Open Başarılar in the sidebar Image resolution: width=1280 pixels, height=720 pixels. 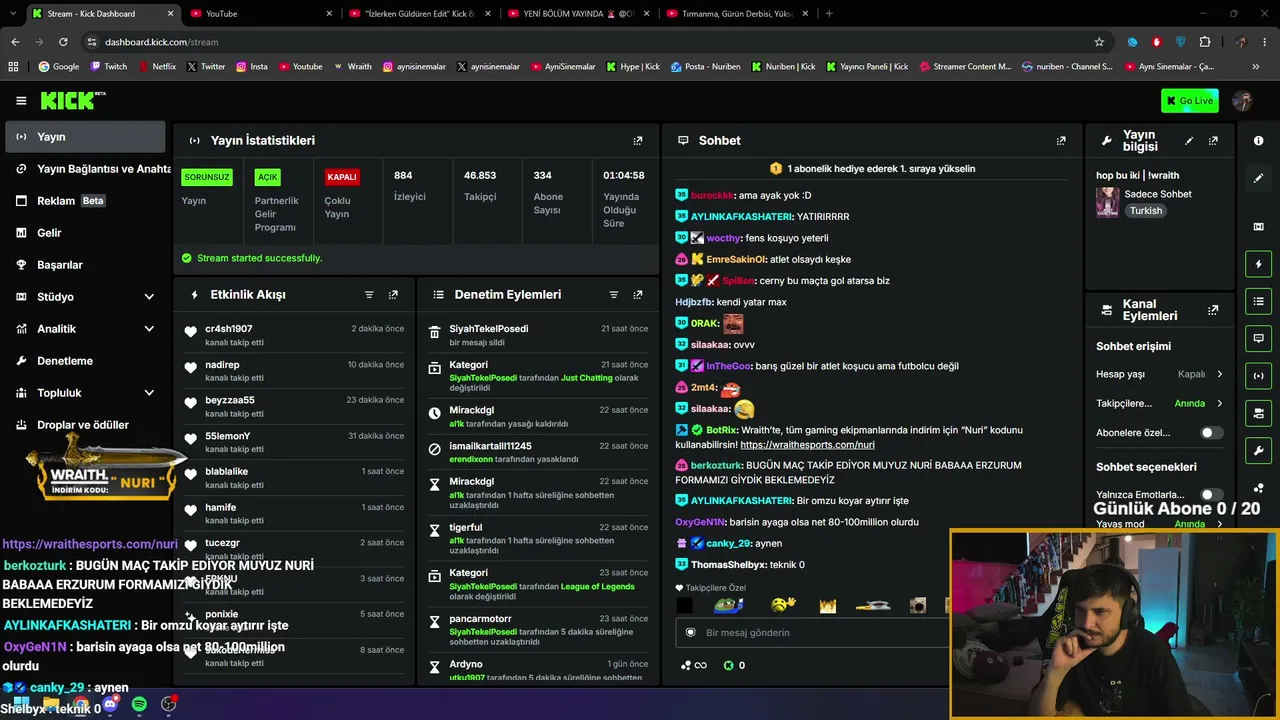coord(85,265)
